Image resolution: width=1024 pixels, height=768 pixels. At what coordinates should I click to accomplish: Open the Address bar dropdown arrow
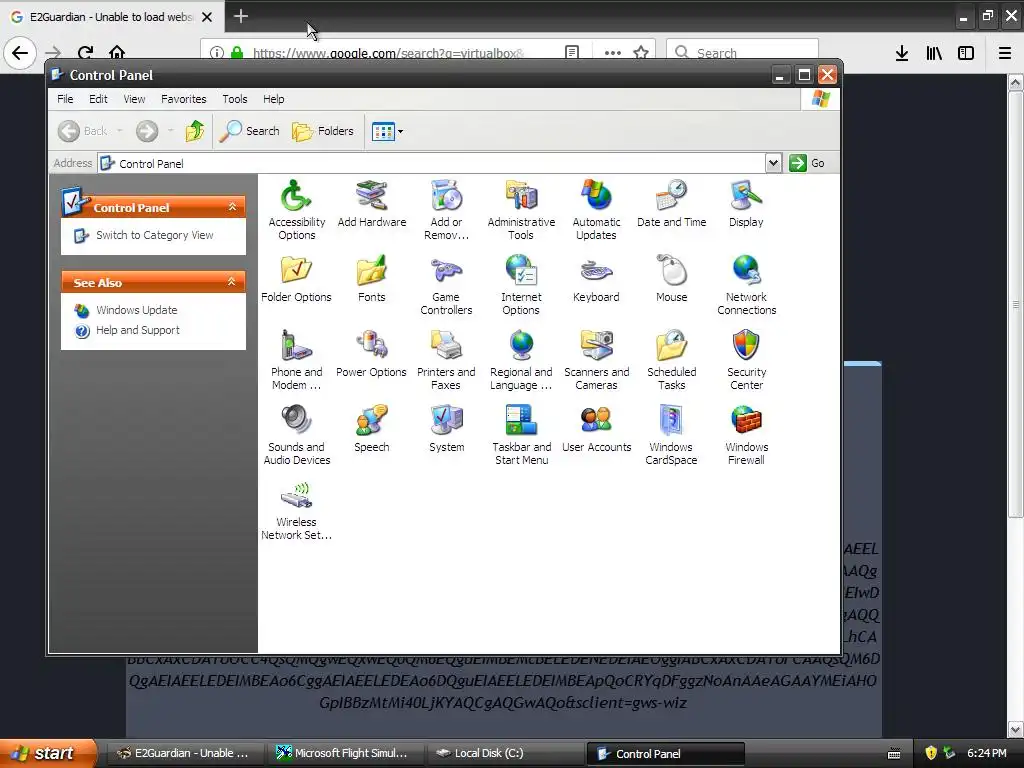[x=773, y=163]
